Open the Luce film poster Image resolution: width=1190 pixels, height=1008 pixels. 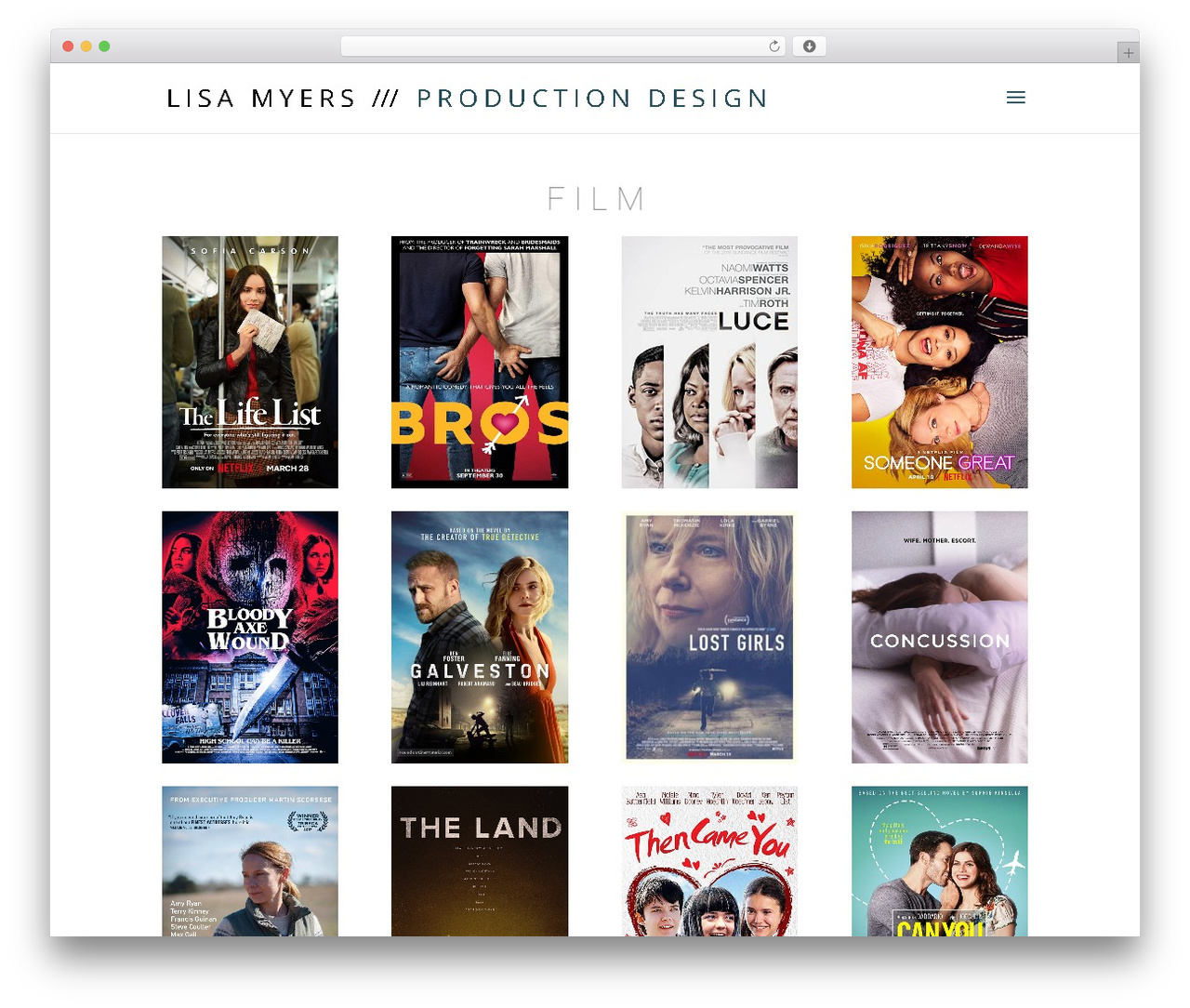pyautogui.click(x=709, y=362)
